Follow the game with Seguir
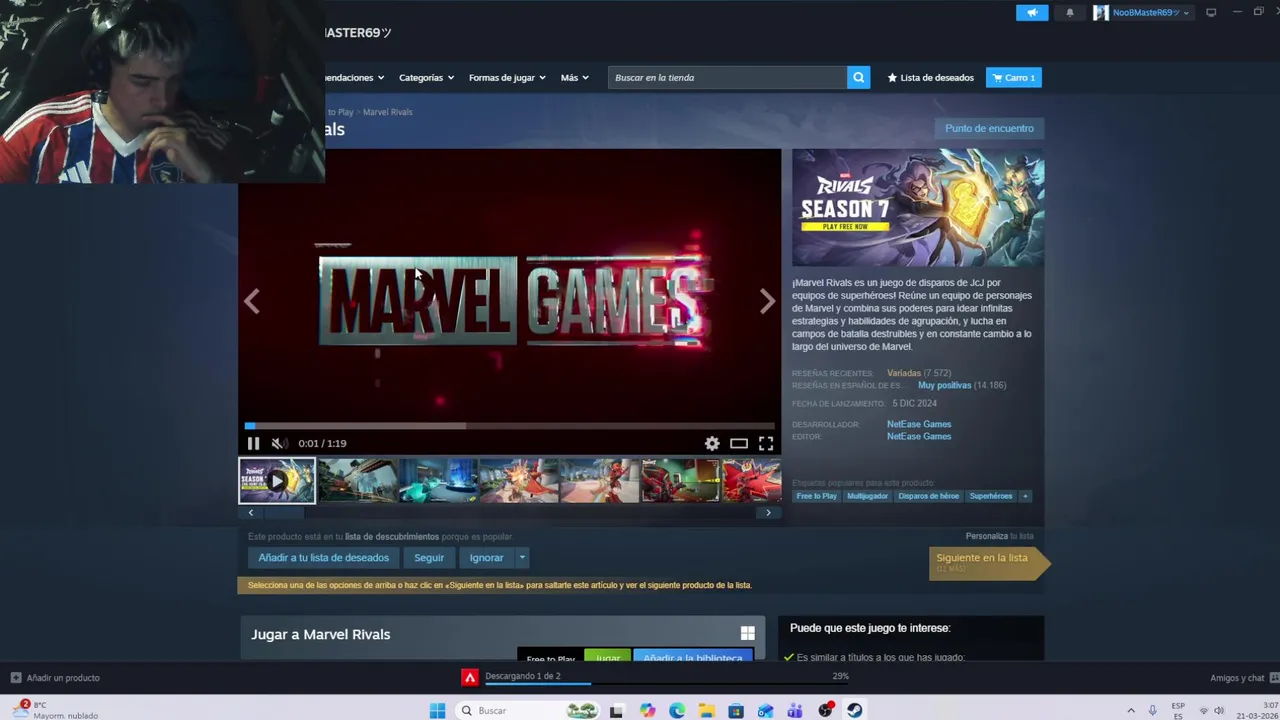This screenshot has width=1280, height=720. click(x=429, y=557)
